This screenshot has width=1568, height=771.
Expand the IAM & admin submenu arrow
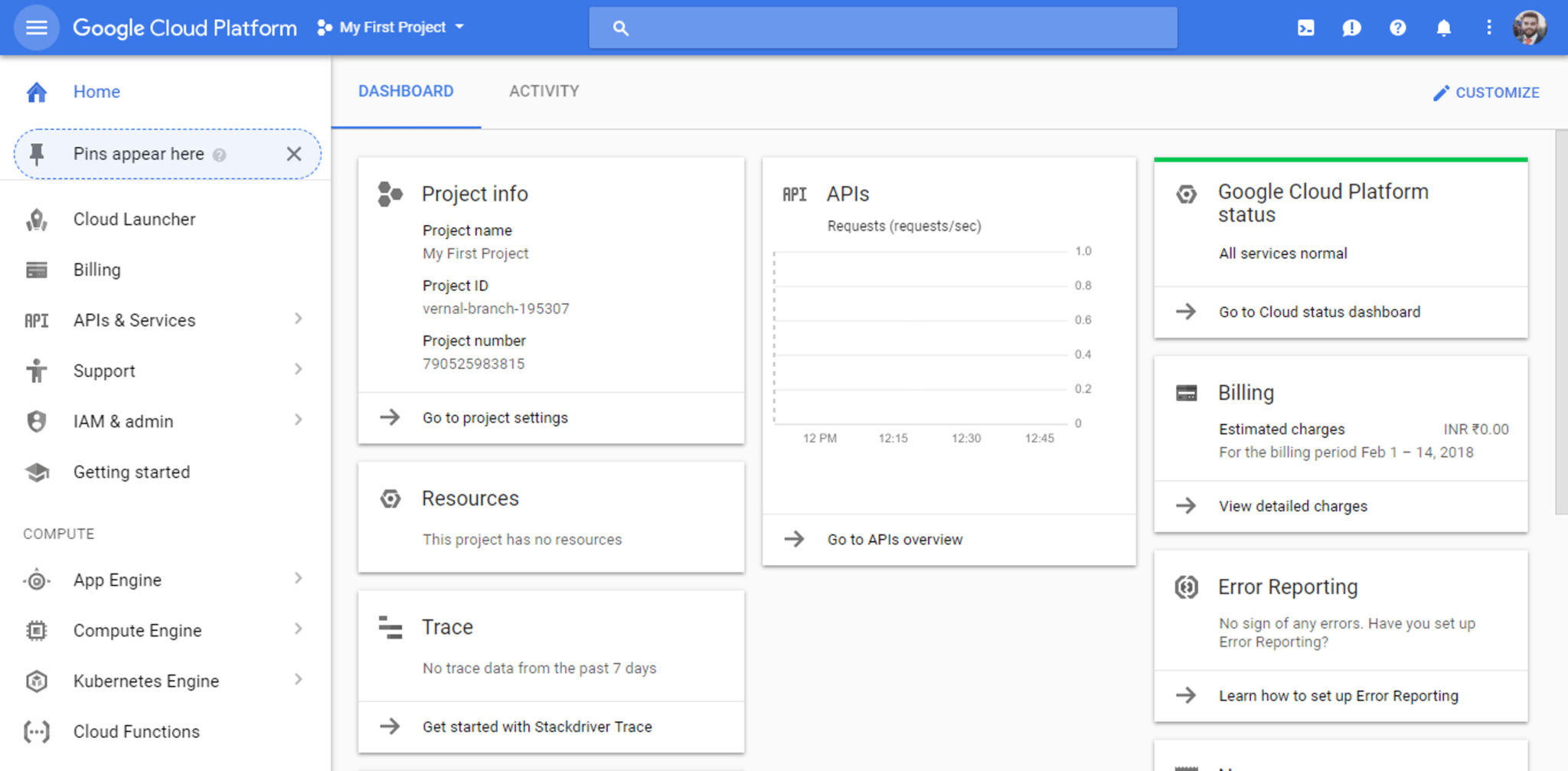(299, 420)
